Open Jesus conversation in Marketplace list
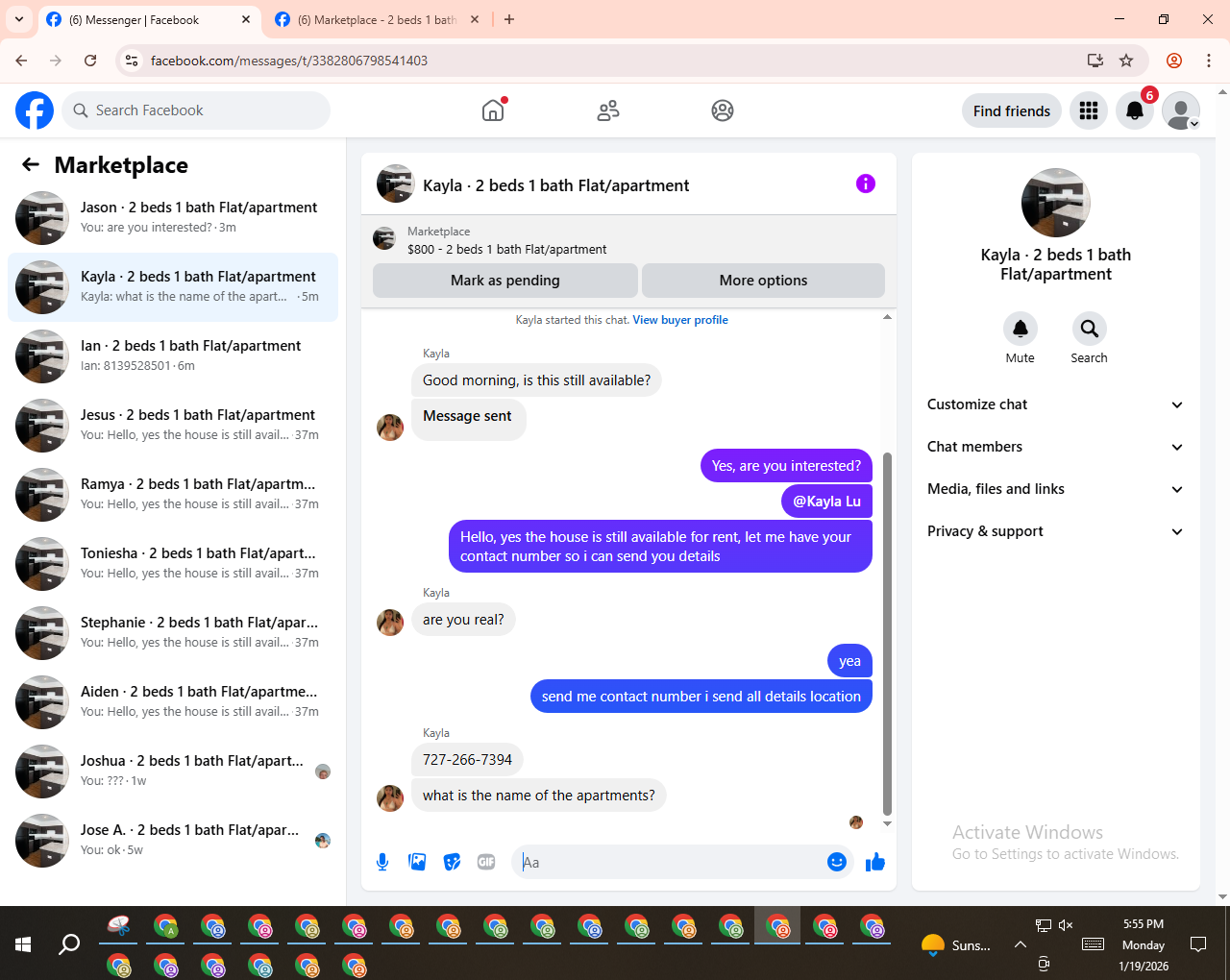The image size is (1230, 980). pyautogui.click(x=173, y=426)
